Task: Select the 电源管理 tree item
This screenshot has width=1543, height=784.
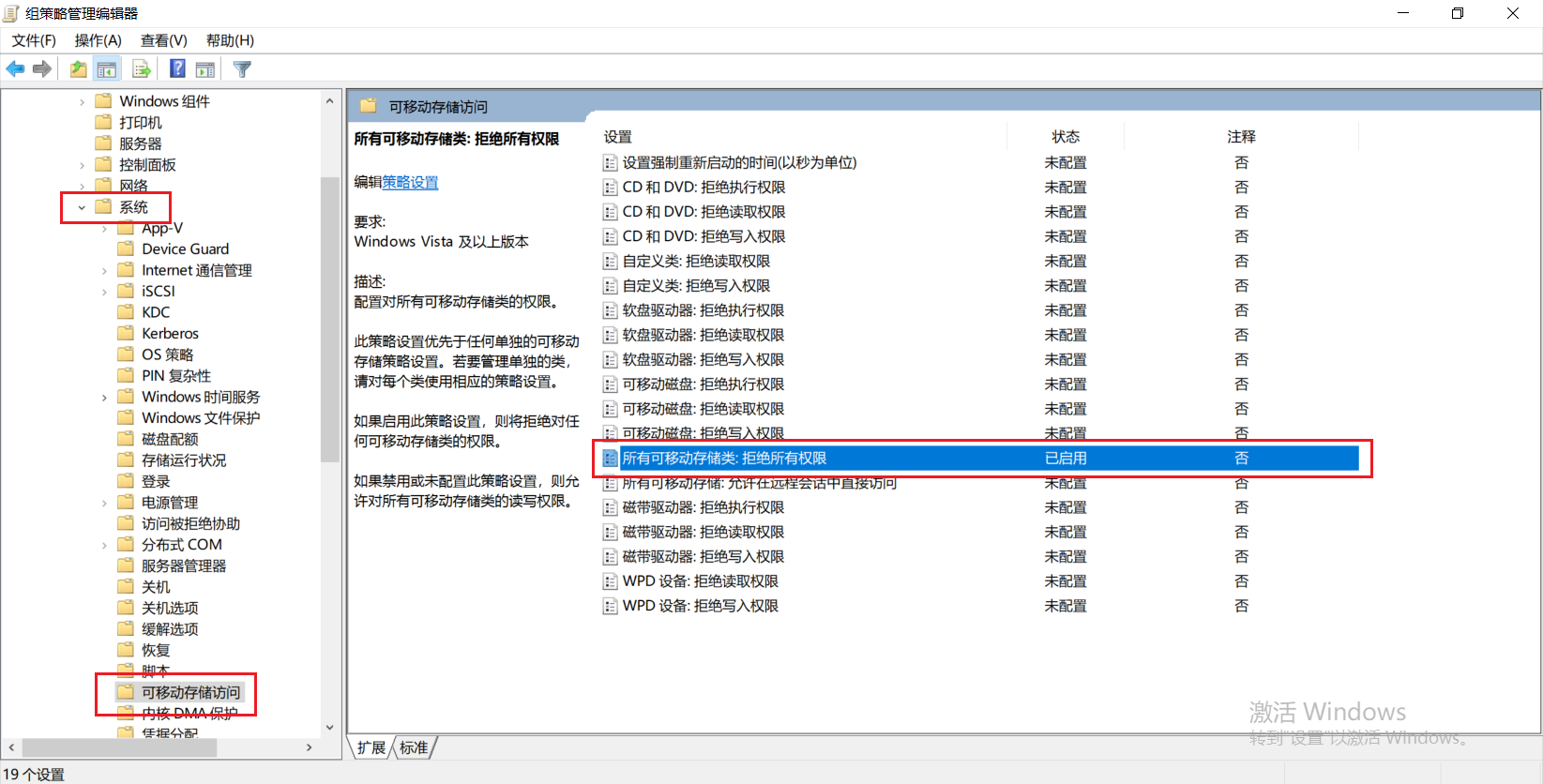Action: [x=170, y=503]
